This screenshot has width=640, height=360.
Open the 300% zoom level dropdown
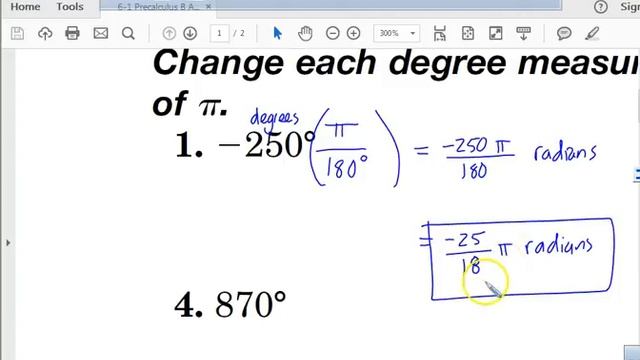click(396, 33)
